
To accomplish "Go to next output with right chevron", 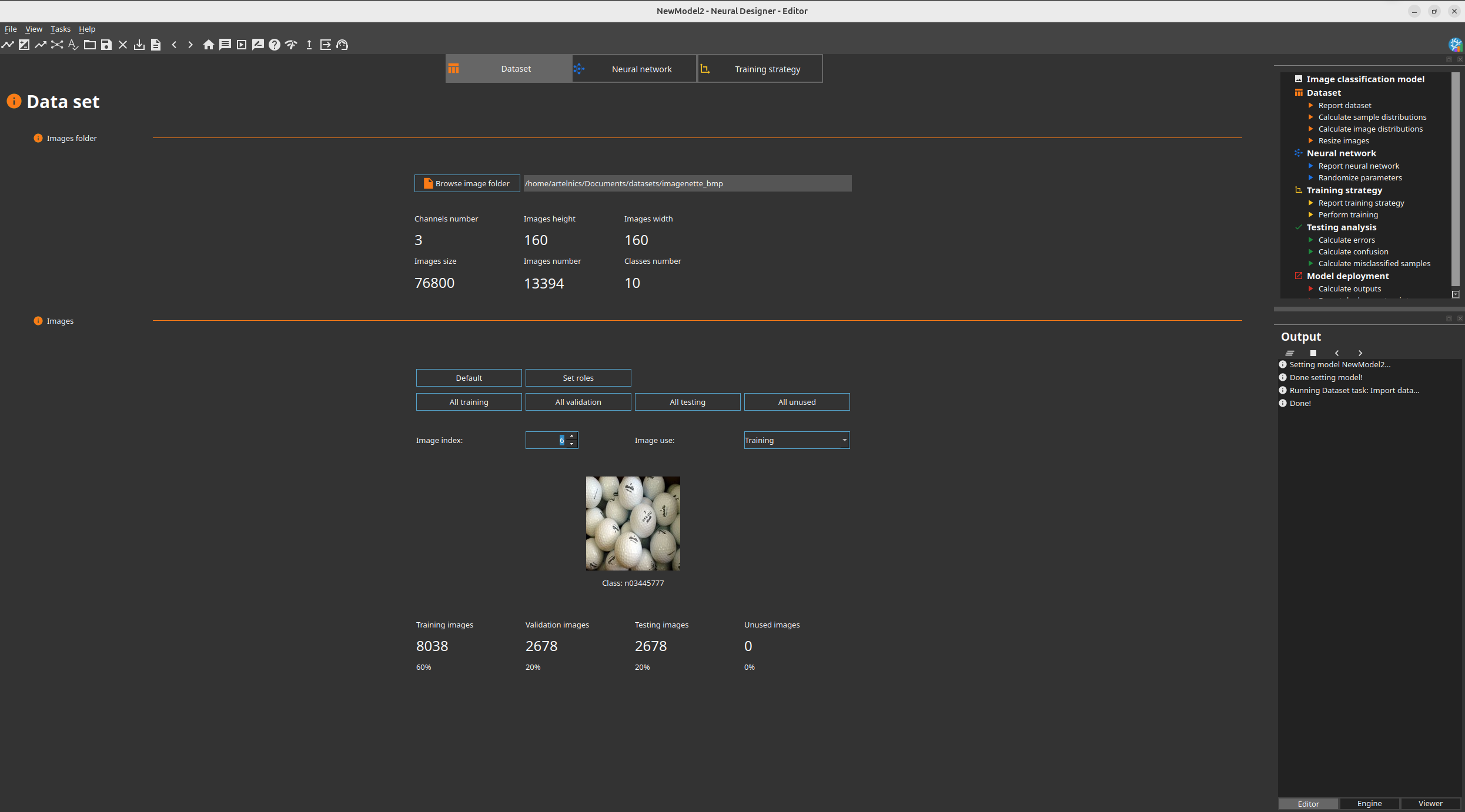I will (x=1360, y=353).
